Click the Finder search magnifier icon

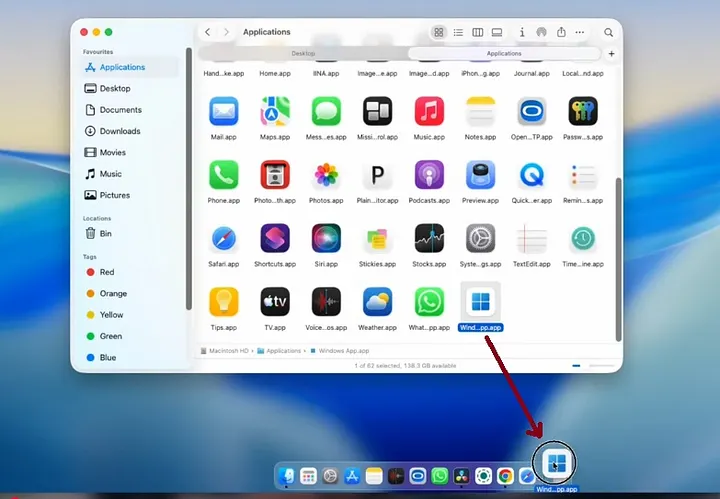pyautogui.click(x=608, y=32)
